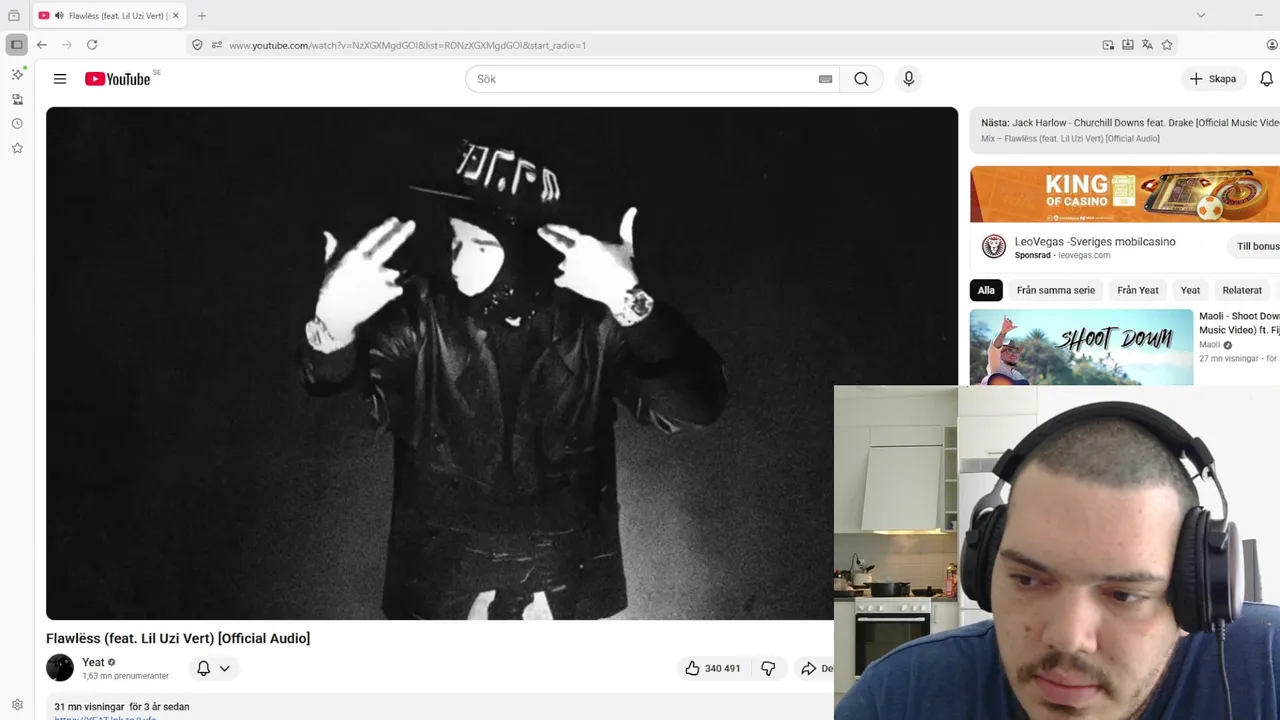
Task: Open the AI assistant sparkle sidebar icon
Action: tap(17, 74)
